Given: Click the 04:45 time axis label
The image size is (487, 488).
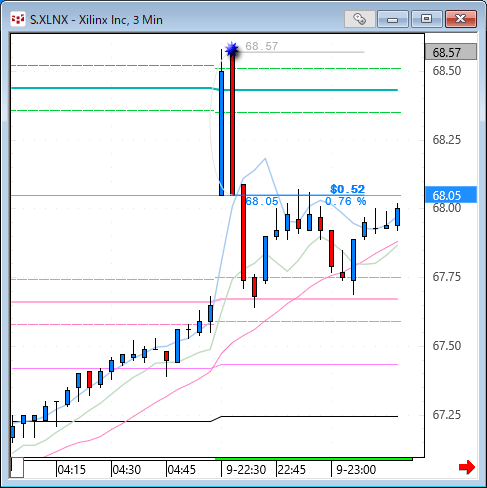Looking at the screenshot, I should (181, 470).
